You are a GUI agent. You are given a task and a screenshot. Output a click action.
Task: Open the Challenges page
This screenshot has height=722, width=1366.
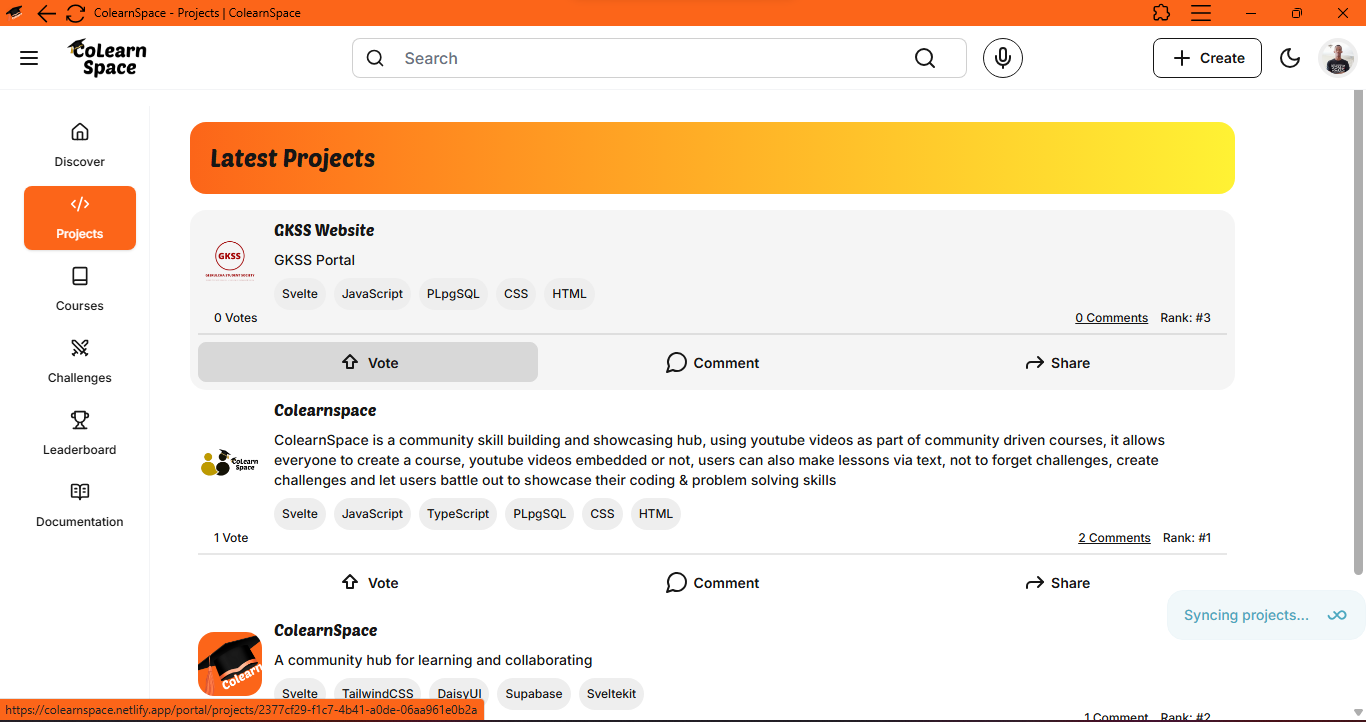coord(80,361)
